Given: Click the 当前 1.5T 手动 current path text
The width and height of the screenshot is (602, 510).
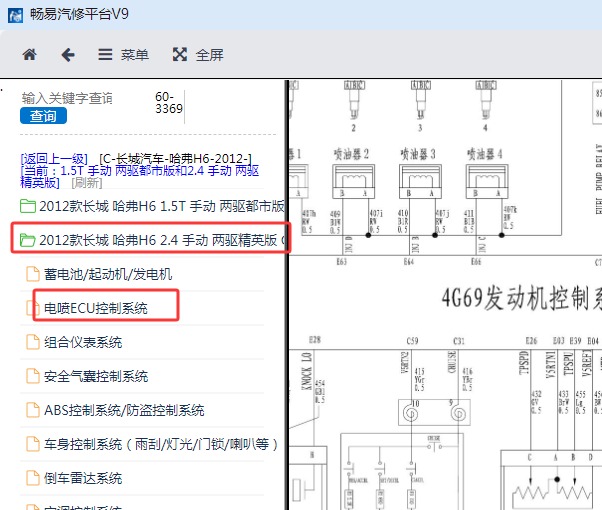Looking at the screenshot, I should (x=140, y=176).
